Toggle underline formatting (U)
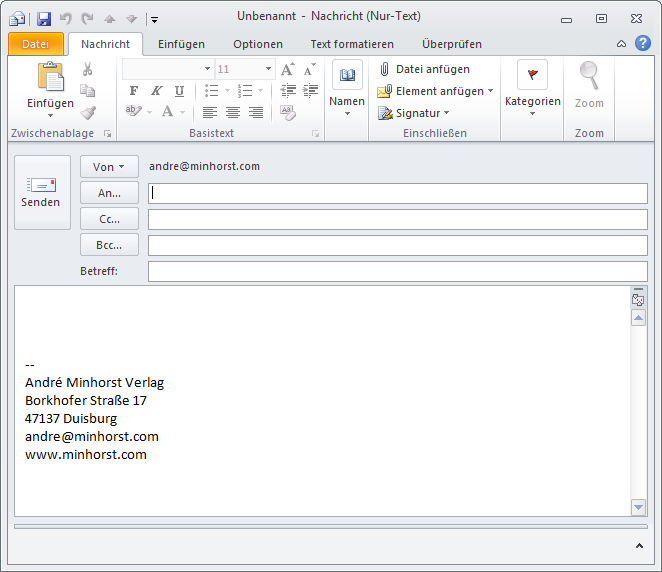Image resolution: width=662 pixels, height=572 pixels. point(179,91)
